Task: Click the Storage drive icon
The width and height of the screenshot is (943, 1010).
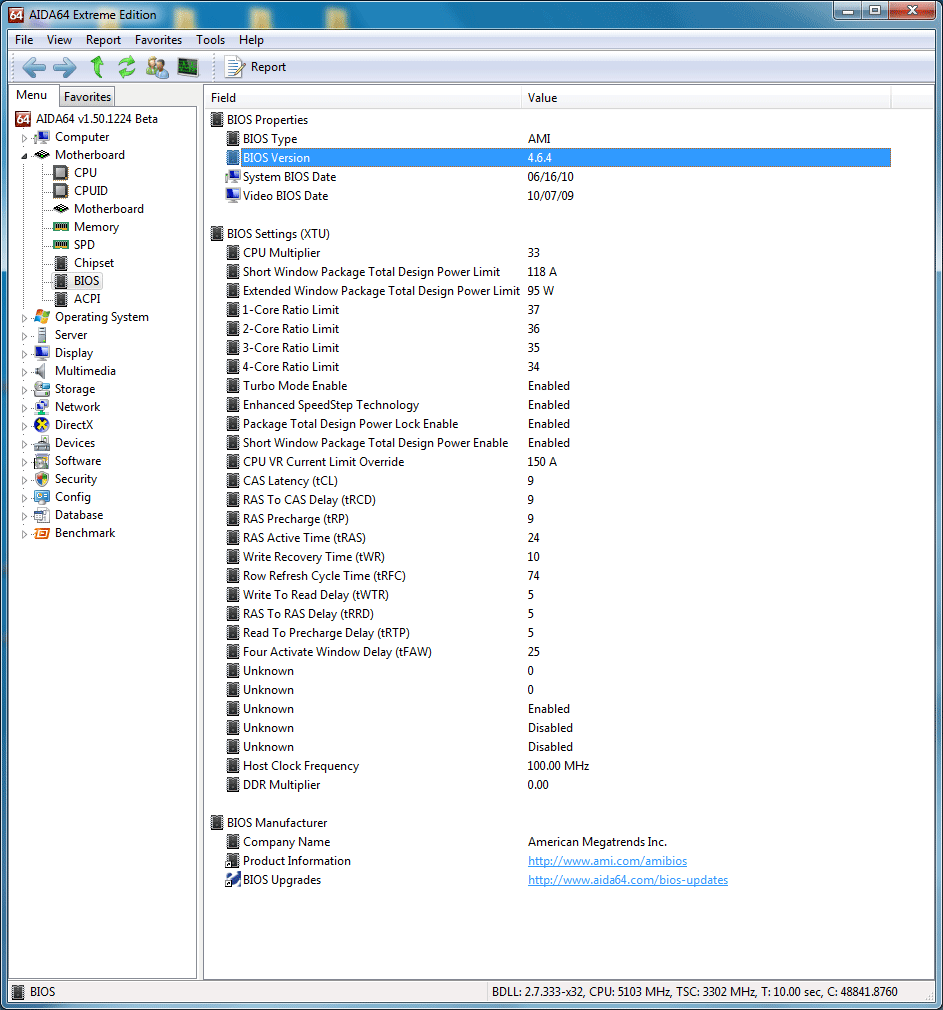Action: click(x=42, y=389)
